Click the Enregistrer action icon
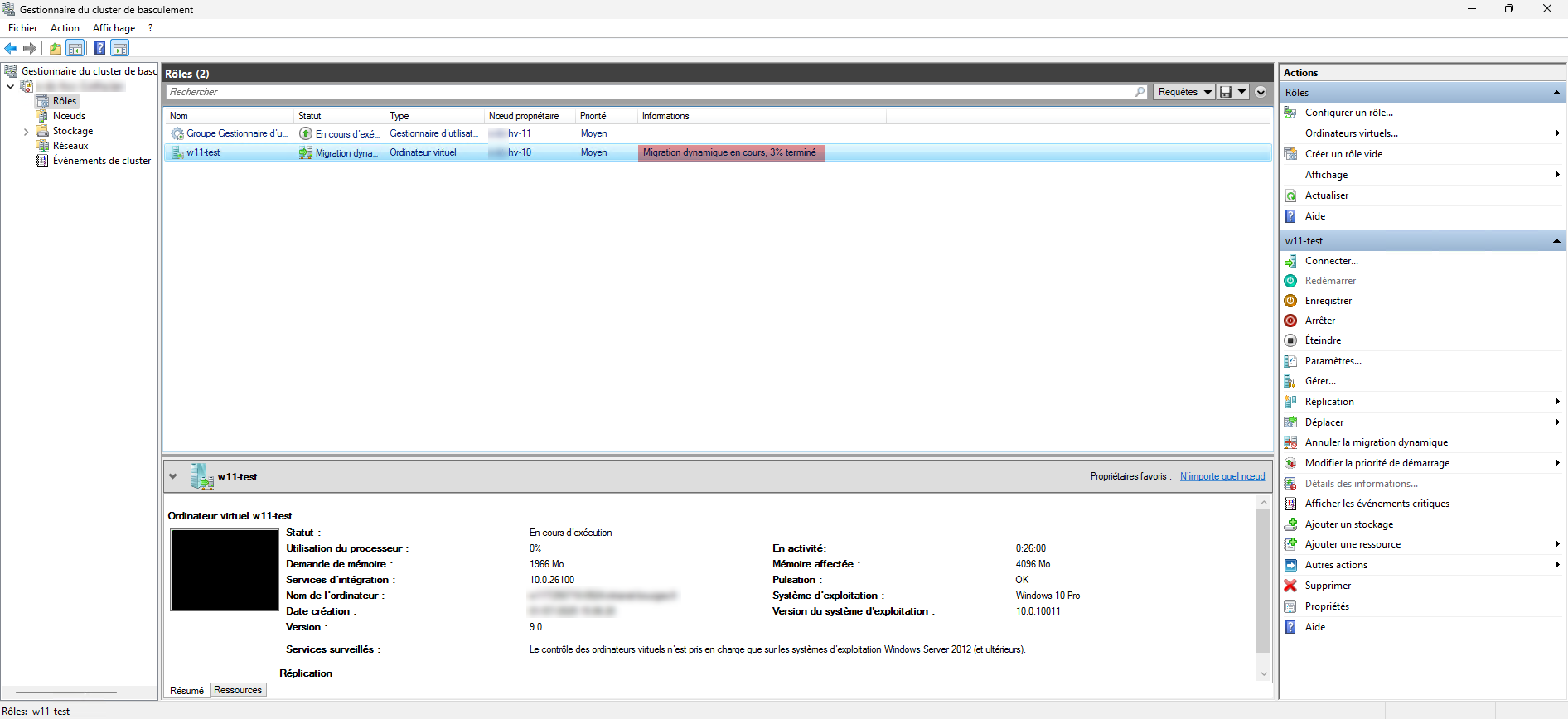 tap(1290, 301)
